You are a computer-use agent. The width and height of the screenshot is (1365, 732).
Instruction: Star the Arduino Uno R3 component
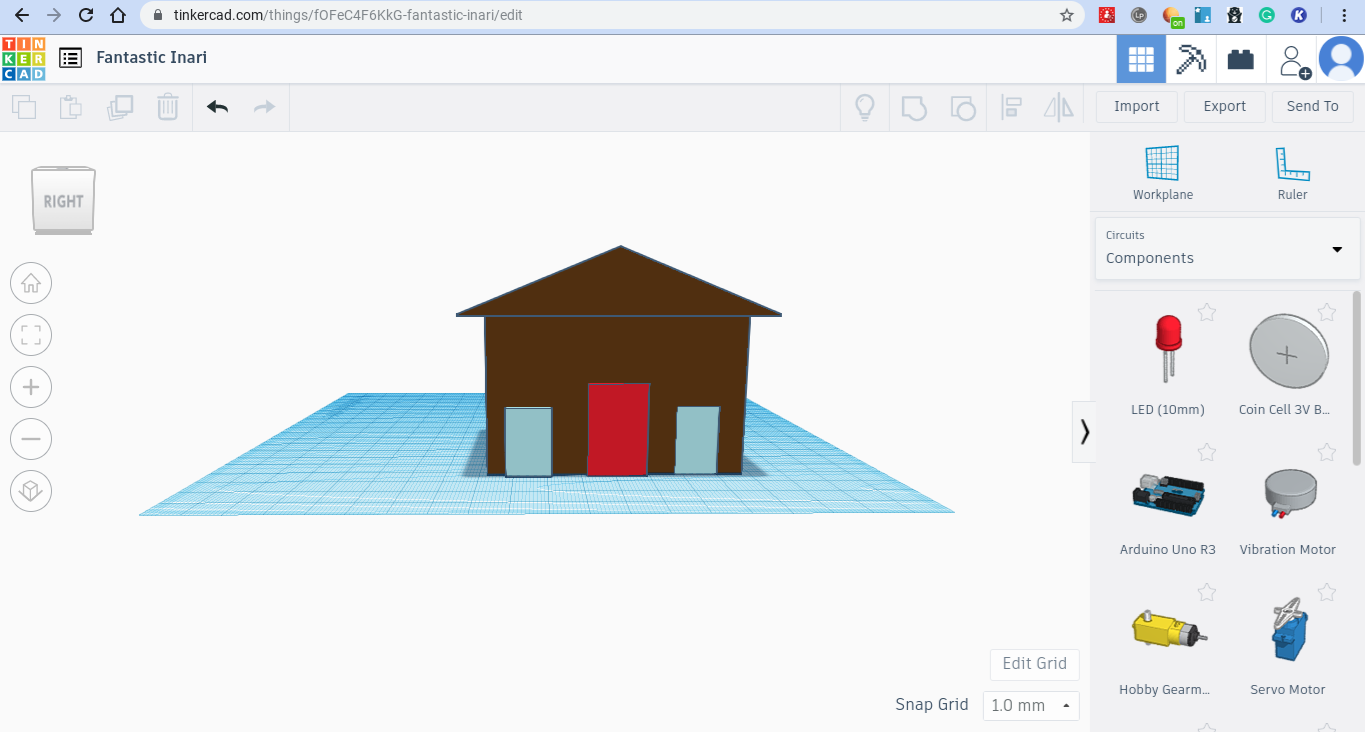(x=1206, y=452)
